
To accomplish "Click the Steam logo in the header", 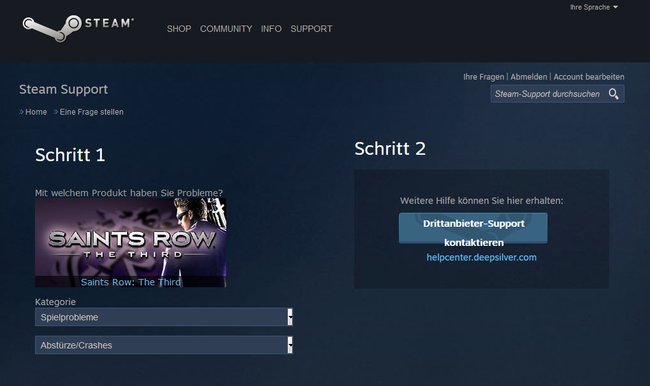I will [x=78, y=28].
